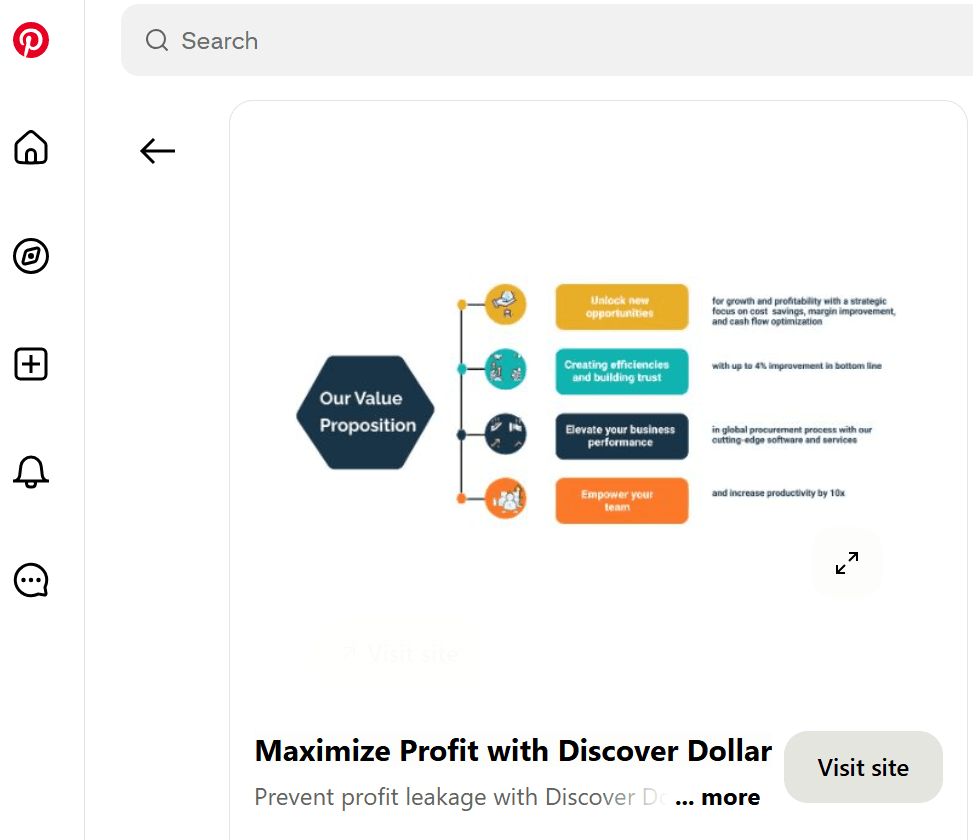Click the Visit site button
Viewport: 973px width, 840px height.
click(862, 767)
